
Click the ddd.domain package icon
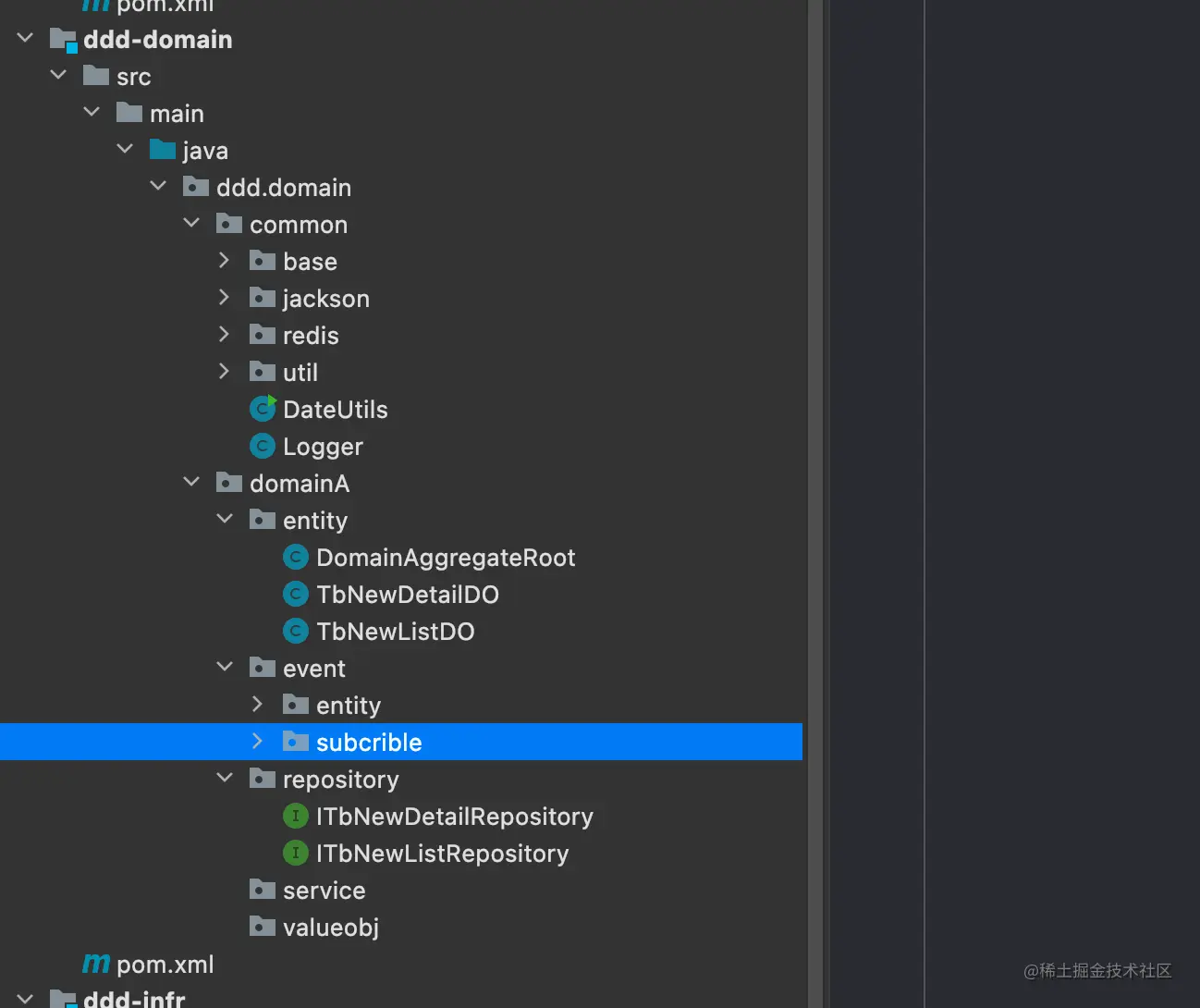[x=196, y=187]
